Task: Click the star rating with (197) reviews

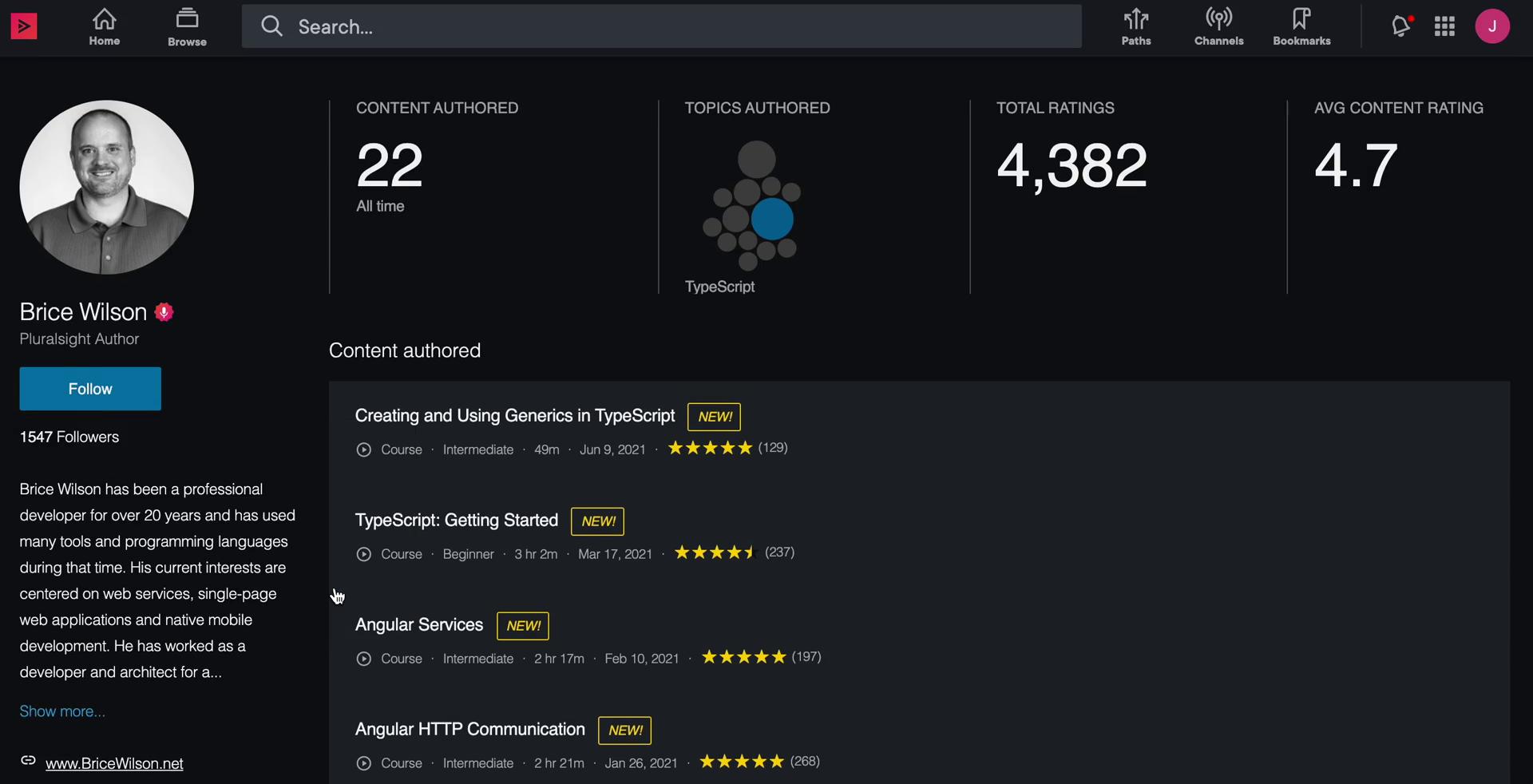Action: click(x=743, y=657)
